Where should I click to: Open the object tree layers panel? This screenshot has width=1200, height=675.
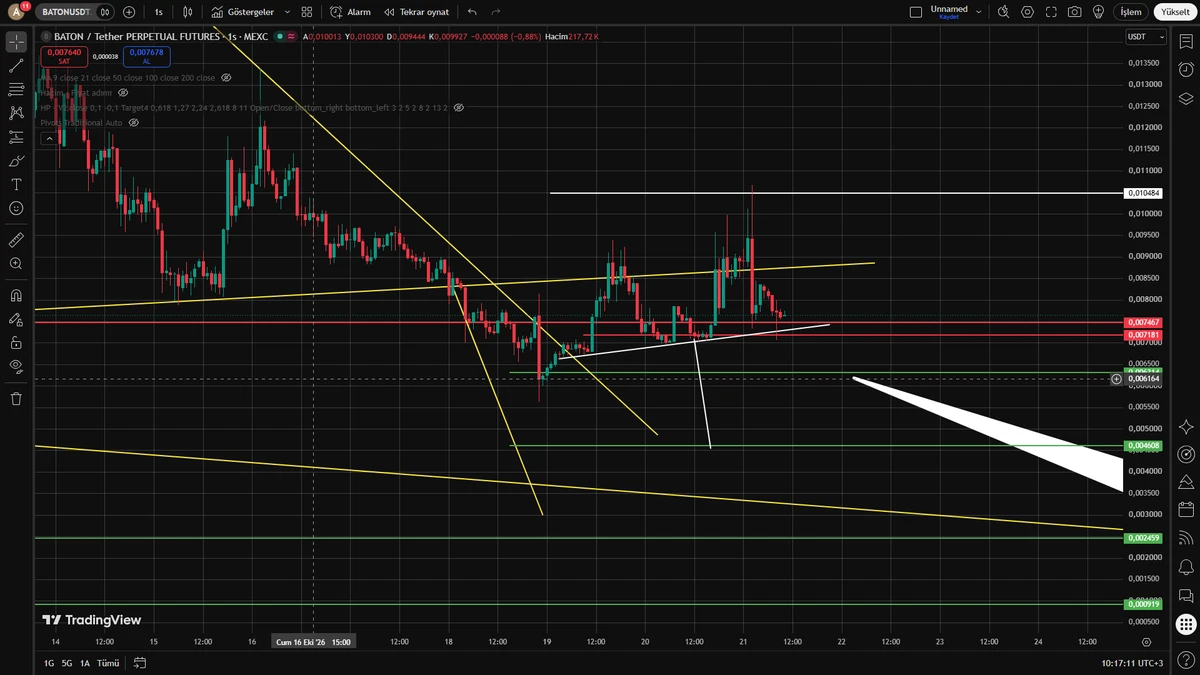click(1186, 98)
